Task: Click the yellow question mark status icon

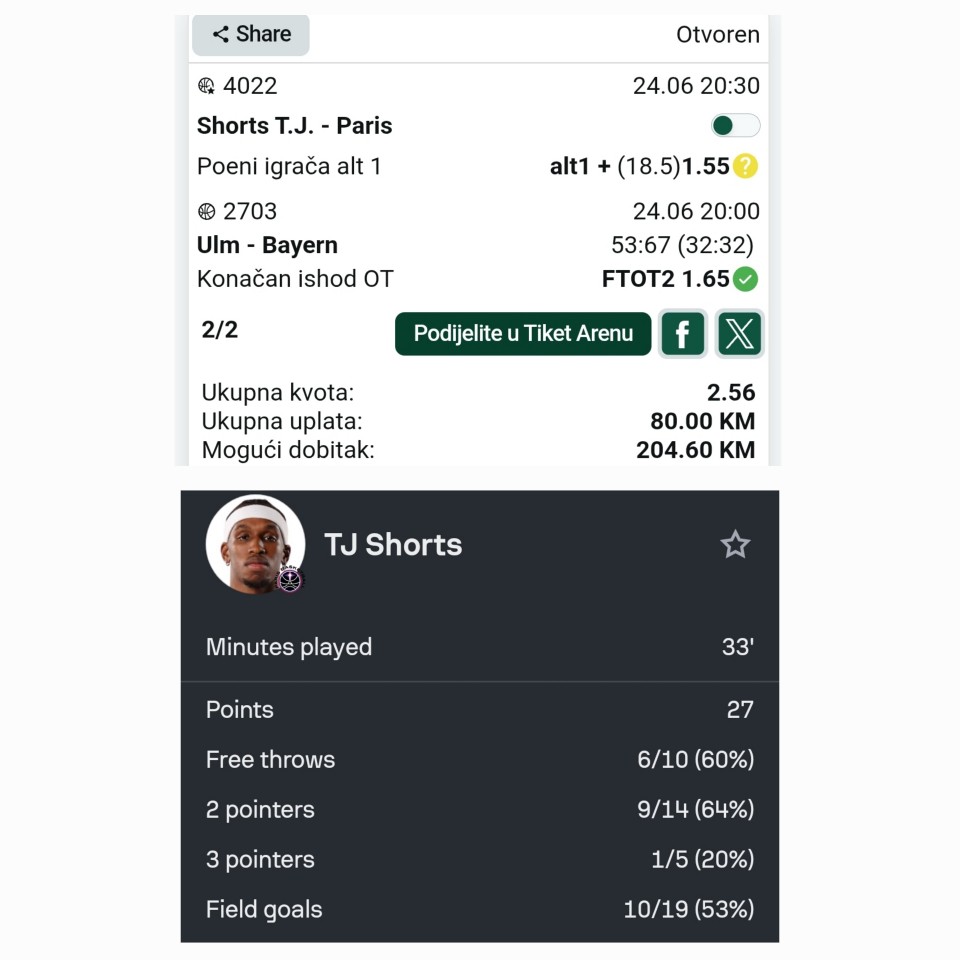Action: pyautogui.click(x=745, y=166)
